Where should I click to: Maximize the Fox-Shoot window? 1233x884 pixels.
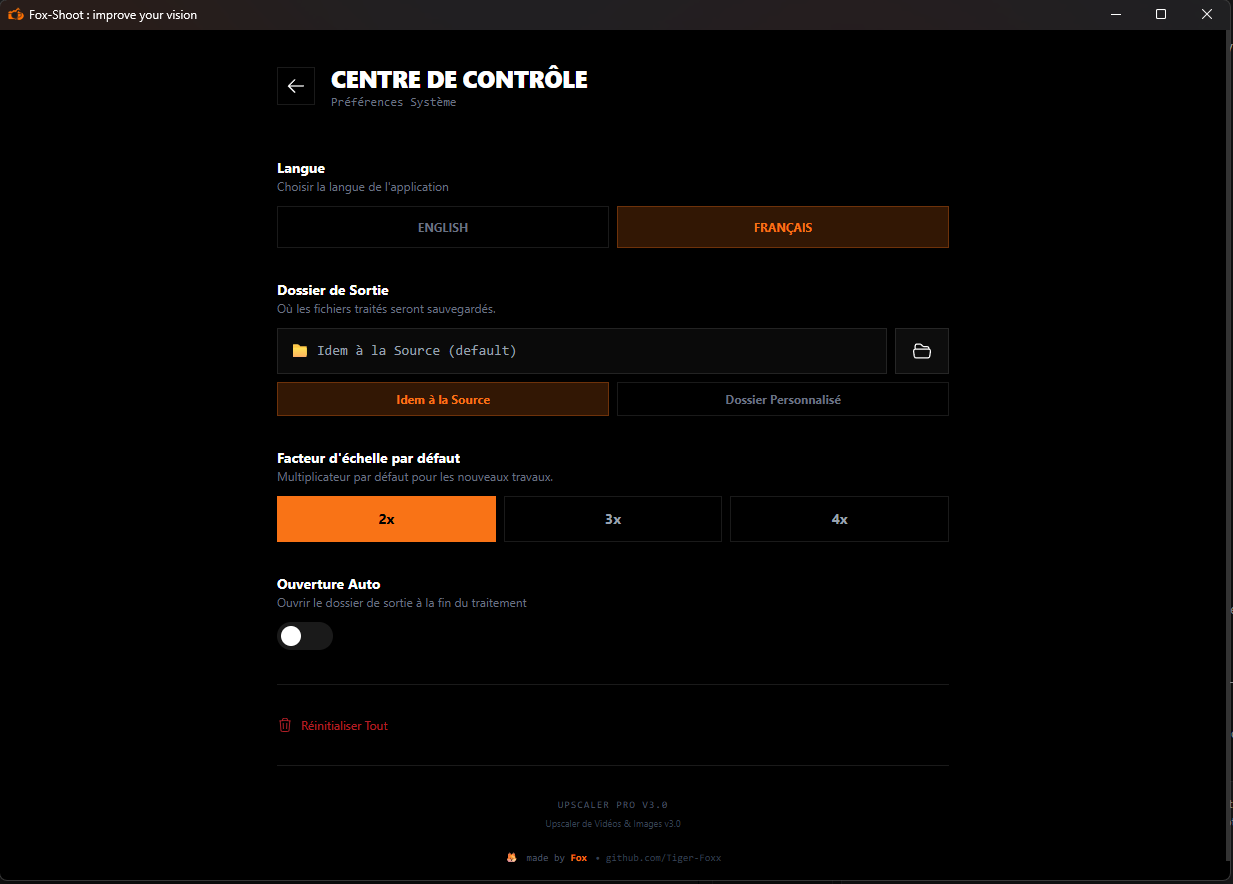[x=1160, y=15]
